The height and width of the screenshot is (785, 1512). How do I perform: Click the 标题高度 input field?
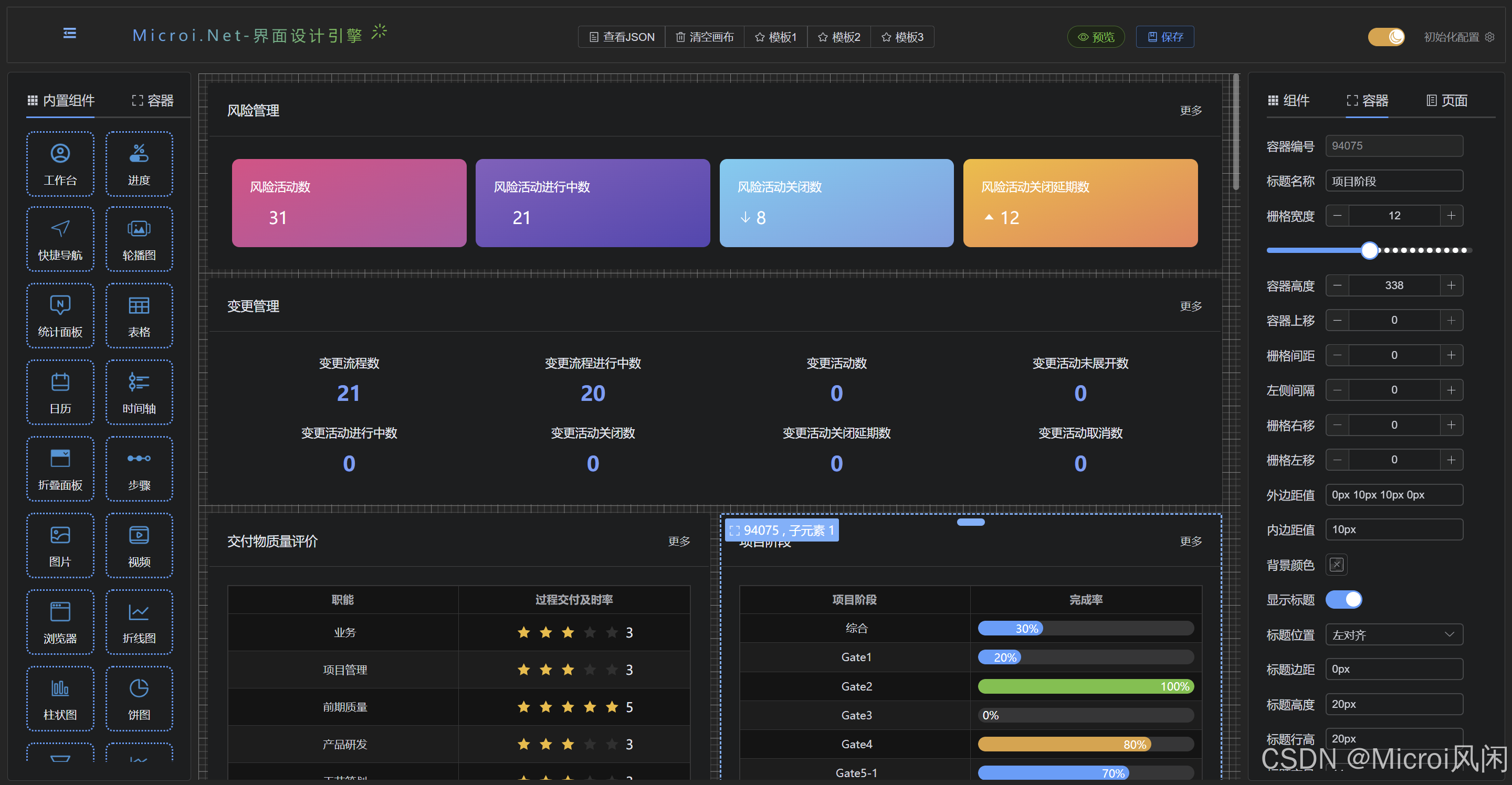click(x=1394, y=704)
